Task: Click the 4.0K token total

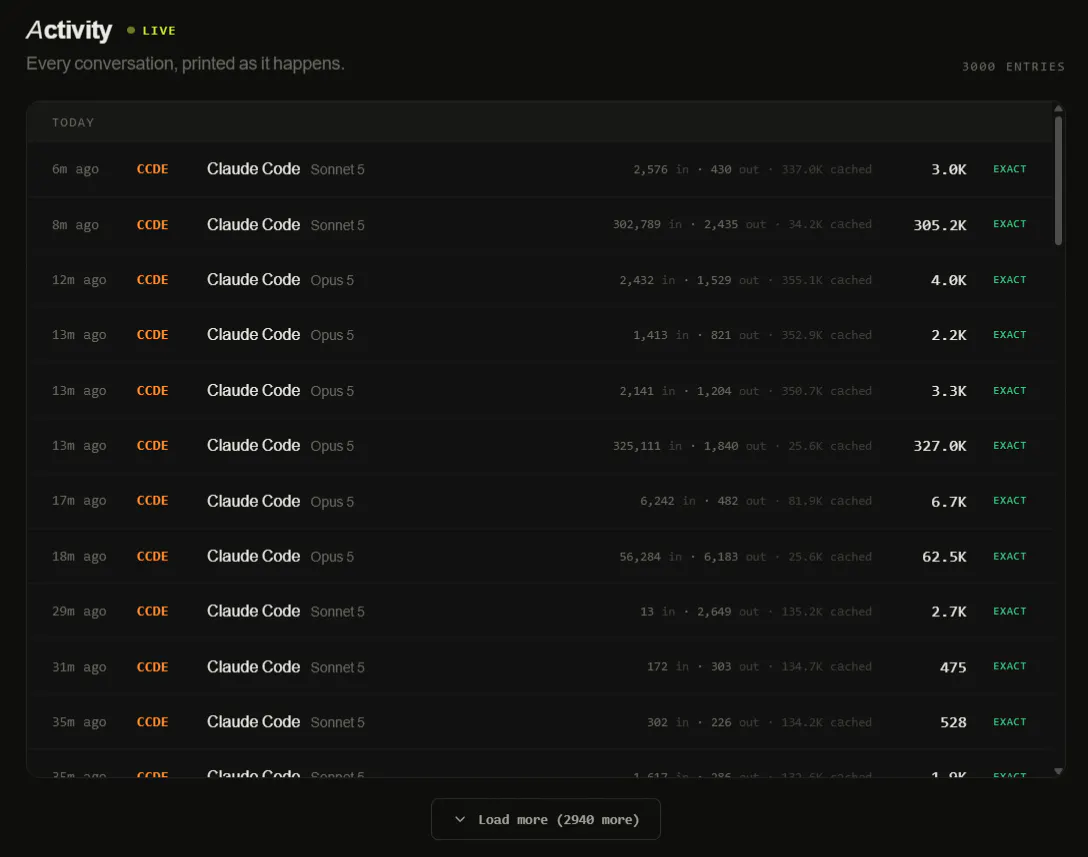Action: [949, 280]
